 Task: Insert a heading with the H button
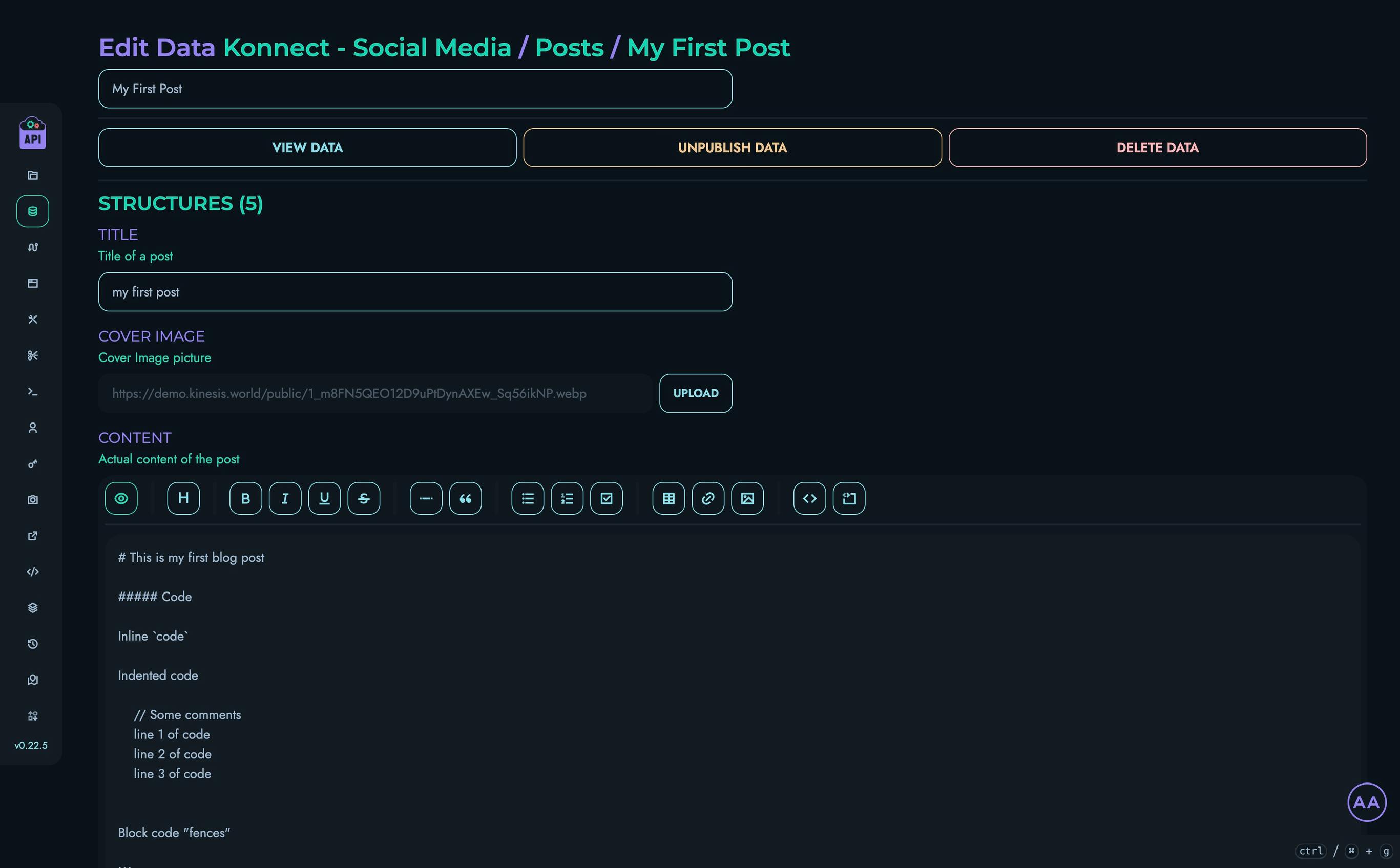click(184, 498)
